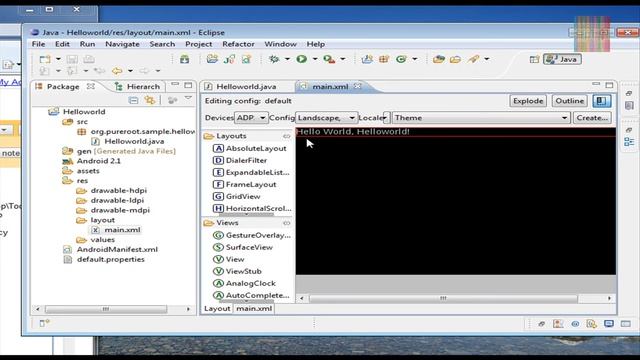Open the New Java Class dropdown arrow
The width and height of the screenshot is (640, 360).
(x=415, y=59)
